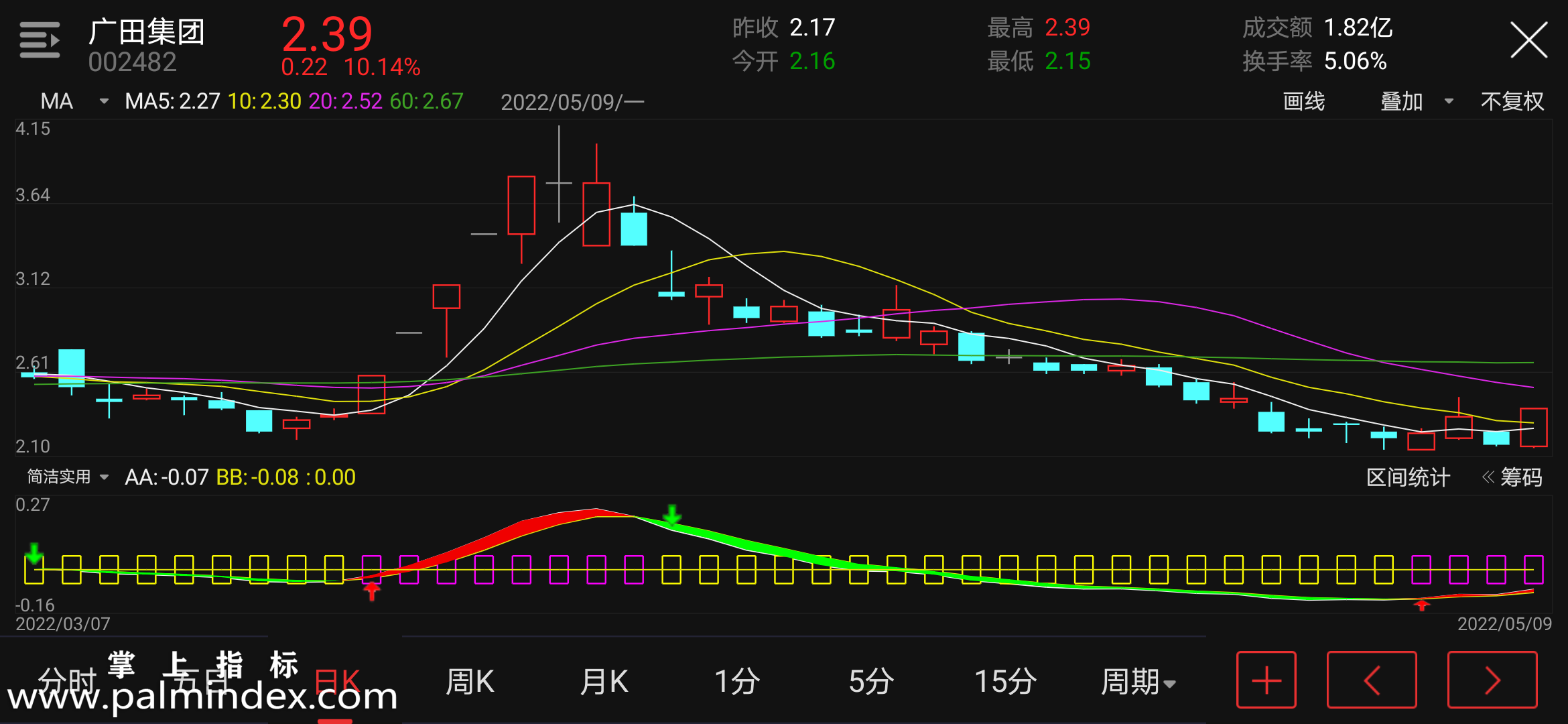Click the MA 10: 2.30 value
The image size is (1568, 724).
(x=265, y=101)
